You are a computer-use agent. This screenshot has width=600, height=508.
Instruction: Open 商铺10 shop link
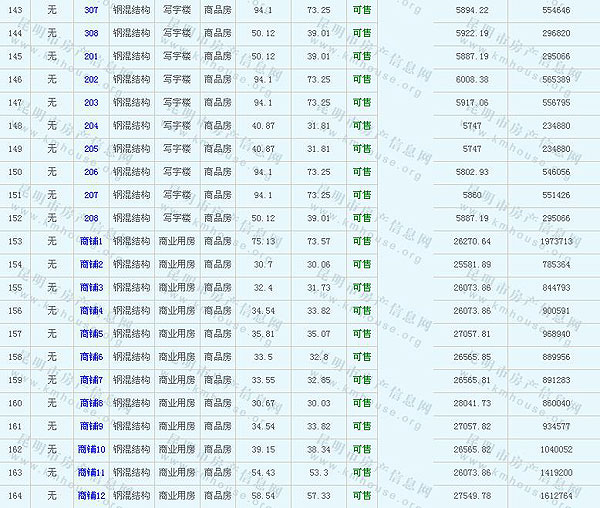coord(91,449)
